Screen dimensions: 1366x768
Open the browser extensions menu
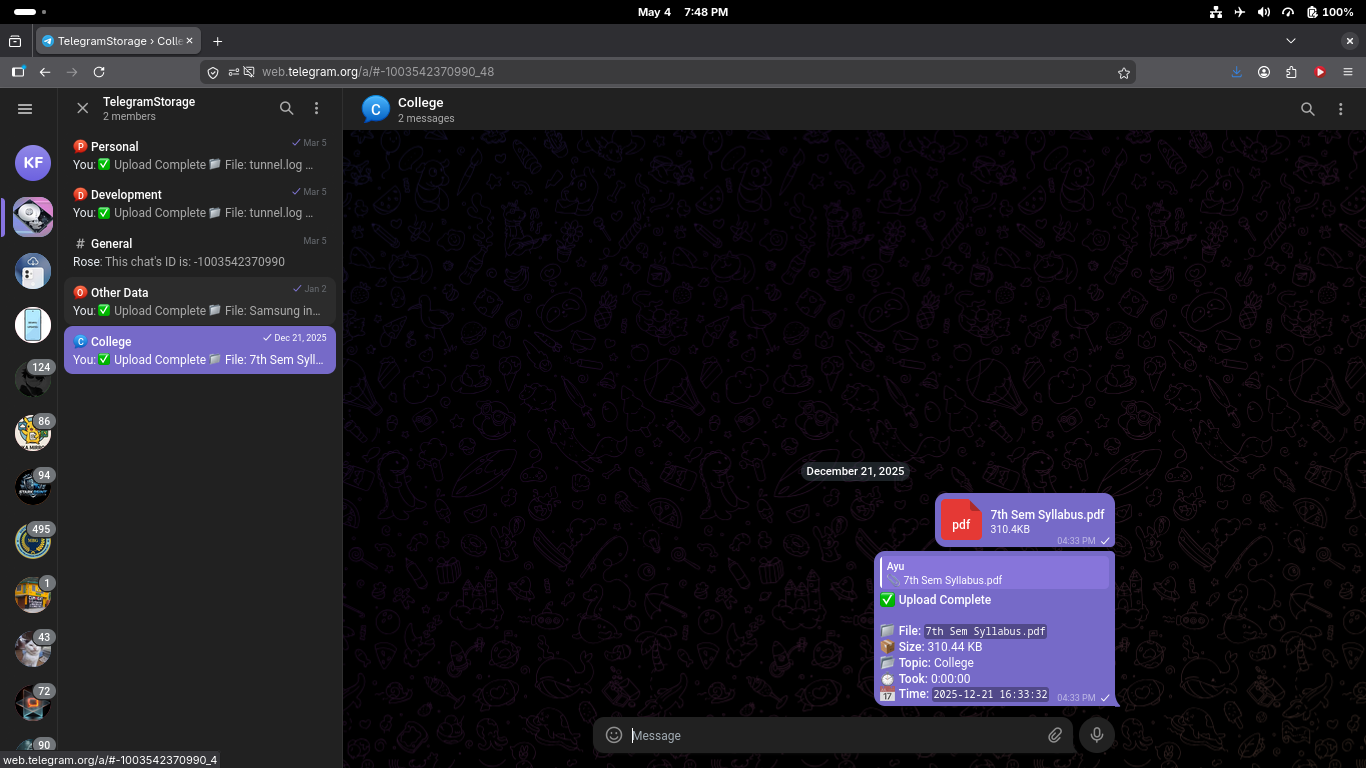point(1292,72)
